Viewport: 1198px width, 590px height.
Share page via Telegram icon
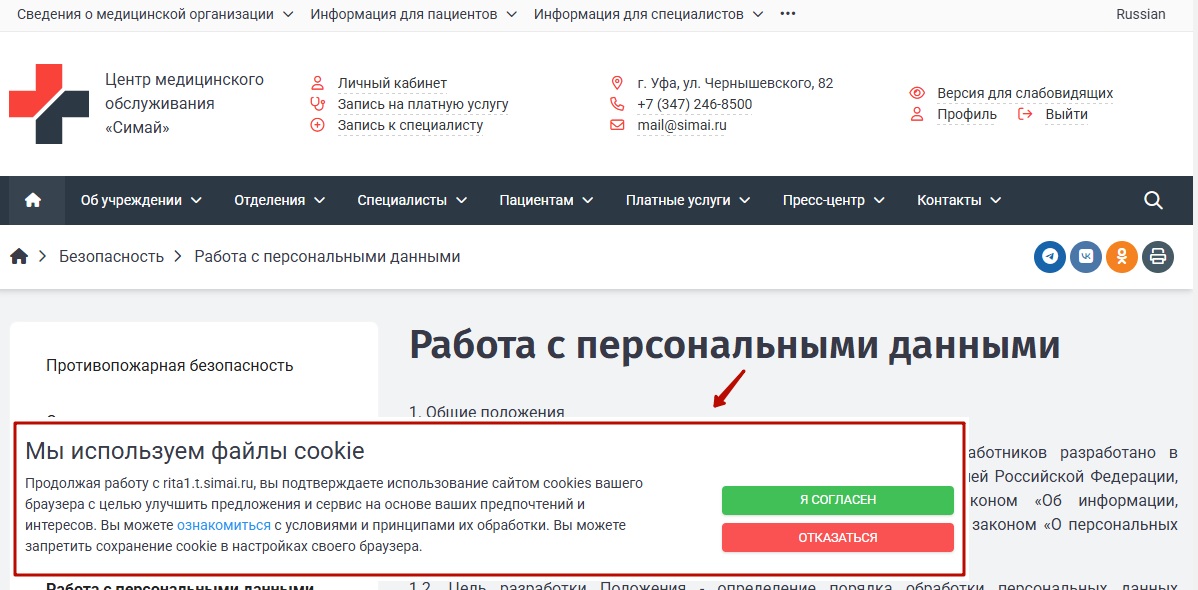point(1049,257)
